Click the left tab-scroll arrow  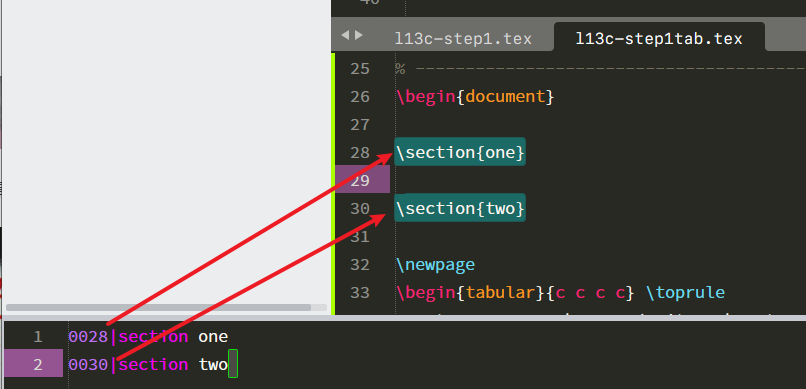click(345, 35)
